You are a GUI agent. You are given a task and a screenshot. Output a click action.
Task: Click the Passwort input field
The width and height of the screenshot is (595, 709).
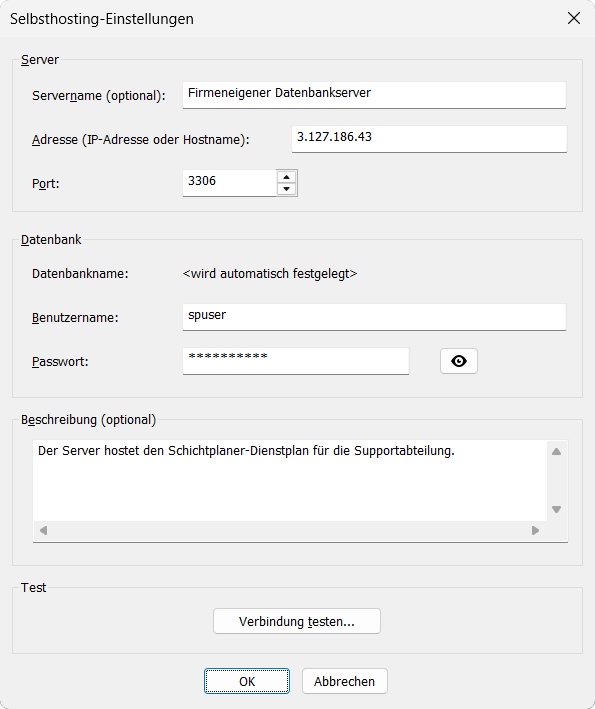(296, 361)
